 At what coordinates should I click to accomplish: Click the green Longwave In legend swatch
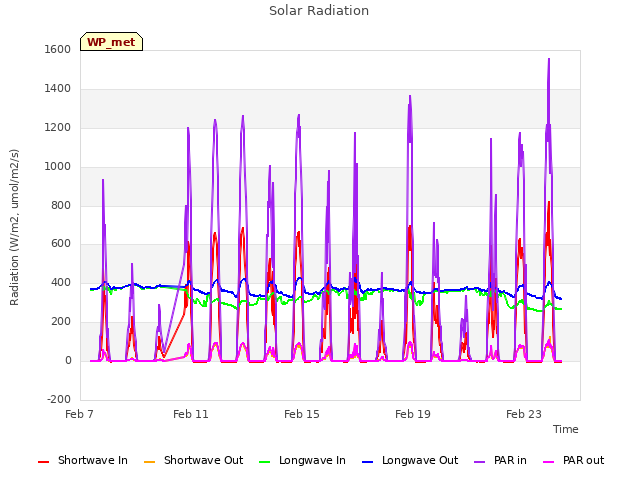coord(264,462)
